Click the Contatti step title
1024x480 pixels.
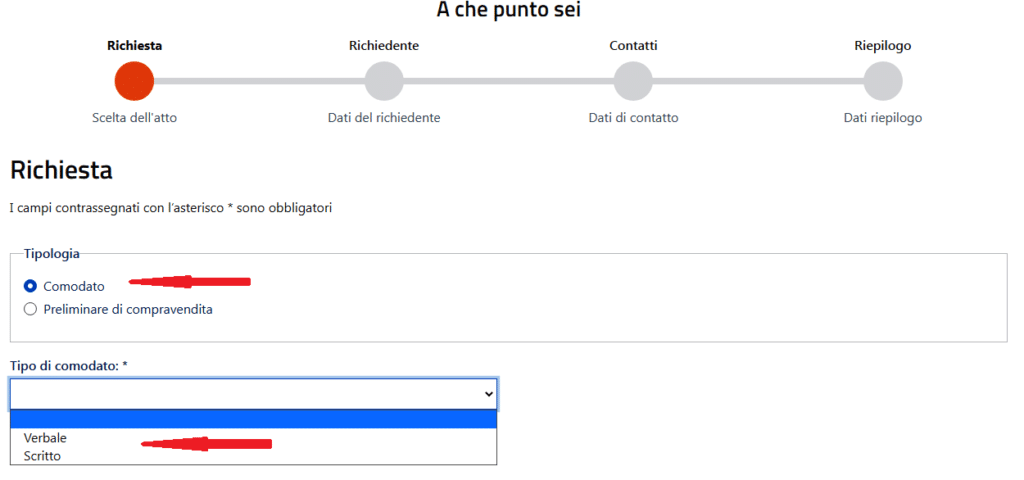coord(633,45)
